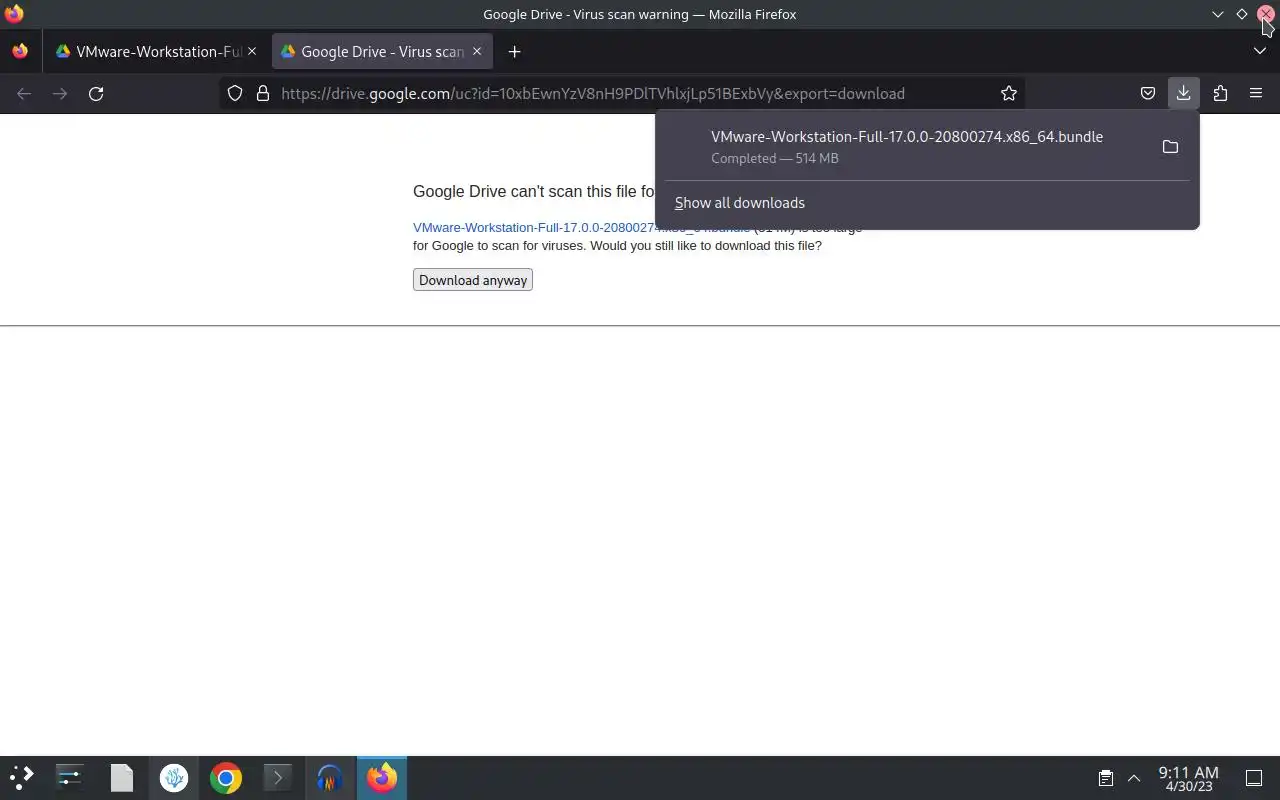Close the Google Drive - Virus scan tab

point(477,51)
